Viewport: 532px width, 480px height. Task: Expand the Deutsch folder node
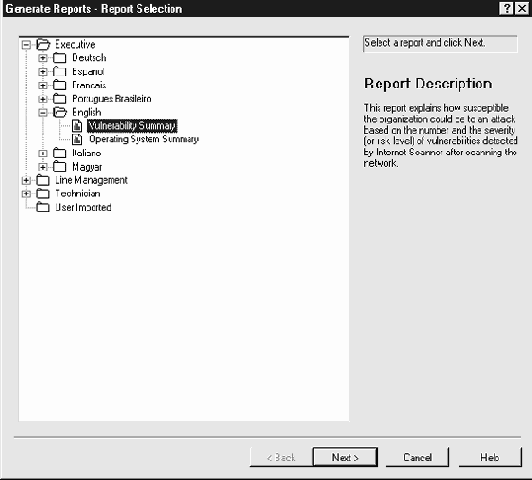[43, 58]
